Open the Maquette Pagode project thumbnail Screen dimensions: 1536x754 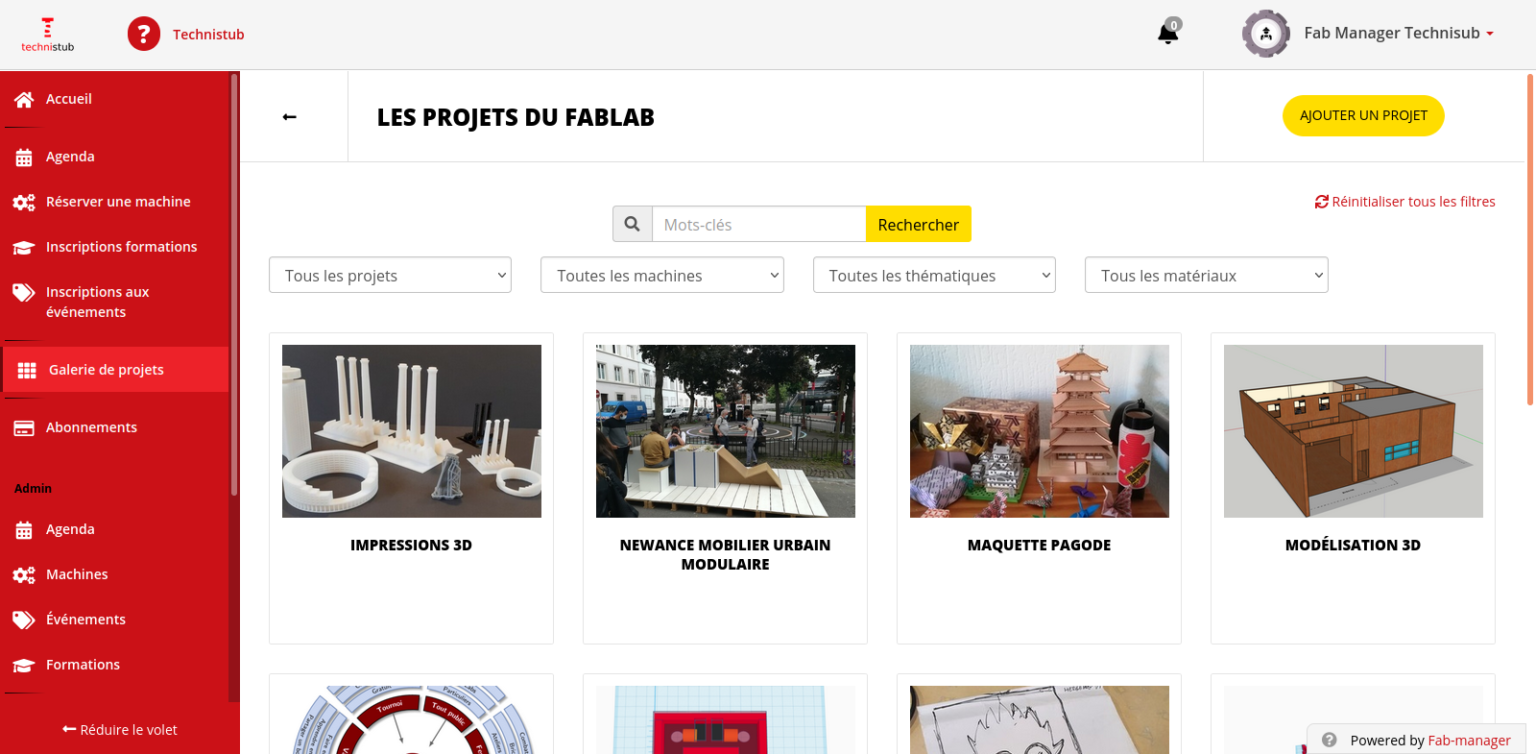tap(1039, 431)
